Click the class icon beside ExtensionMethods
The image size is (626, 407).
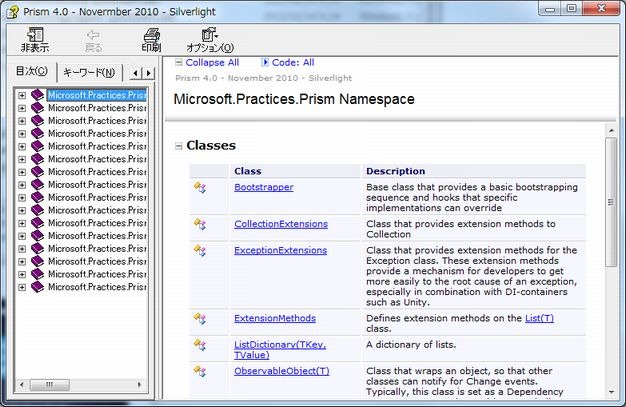(199, 319)
